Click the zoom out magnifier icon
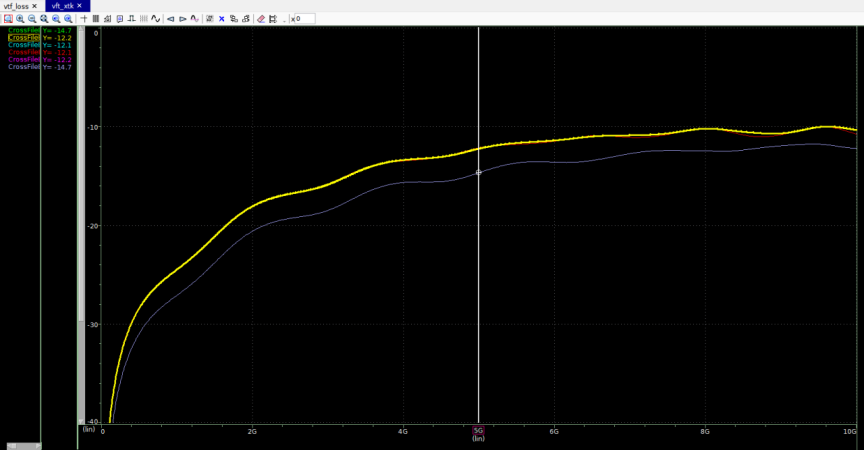Image resolution: width=864 pixels, height=450 pixels. point(32,19)
